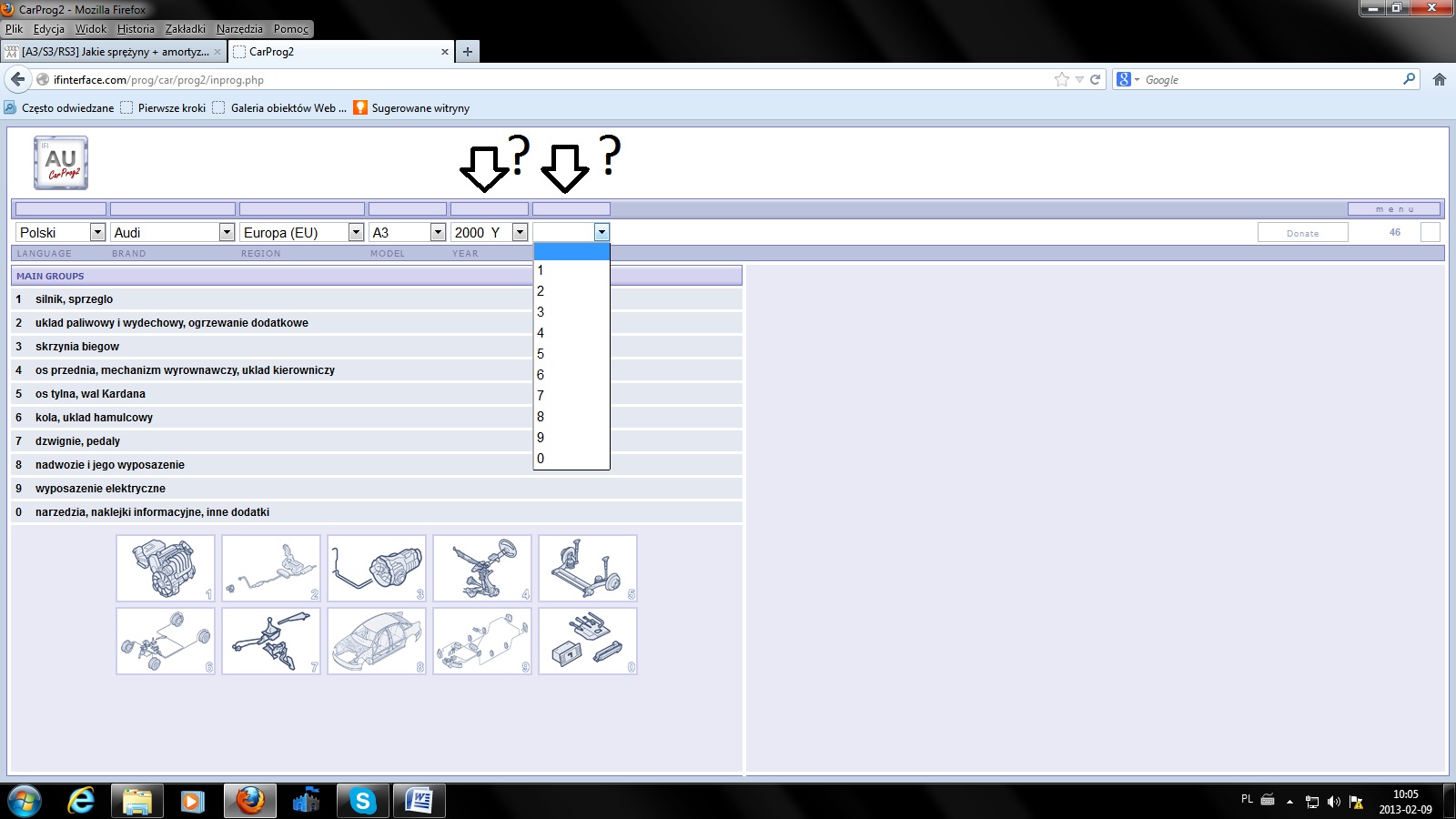Select the dzwignie, pedaly row
Viewport: 1456px width, 819px height.
point(377,441)
